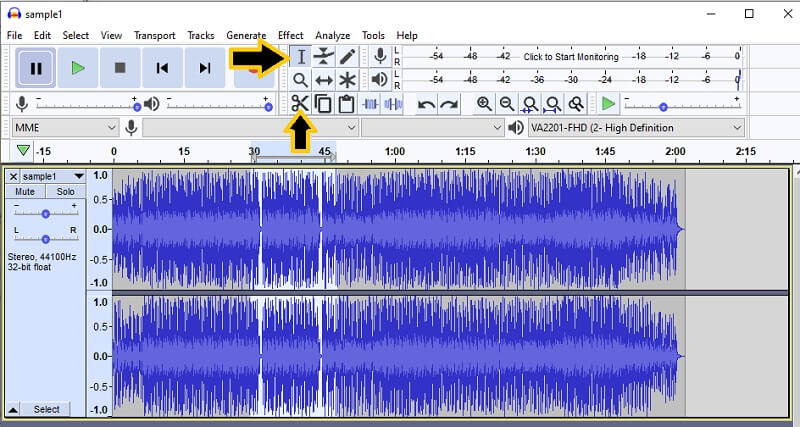Image resolution: width=800 pixels, height=427 pixels.
Task: Open the Analyze menu
Action: tap(333, 35)
